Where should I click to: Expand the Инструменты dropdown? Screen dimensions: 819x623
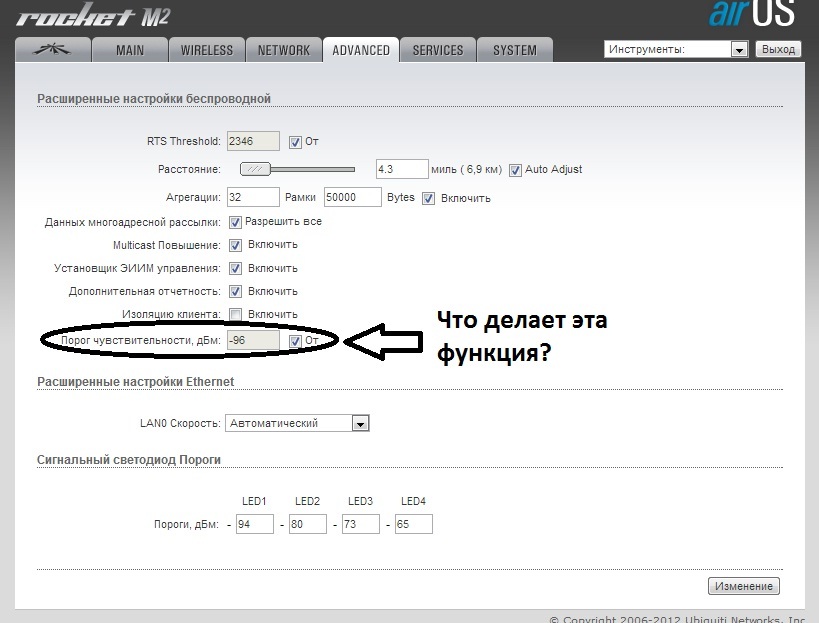[676, 49]
